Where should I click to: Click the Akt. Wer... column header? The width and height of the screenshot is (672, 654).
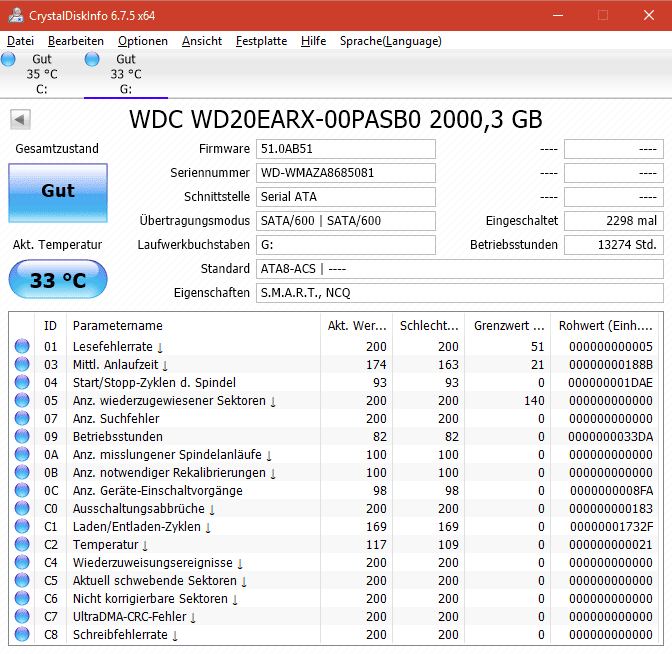tap(357, 326)
